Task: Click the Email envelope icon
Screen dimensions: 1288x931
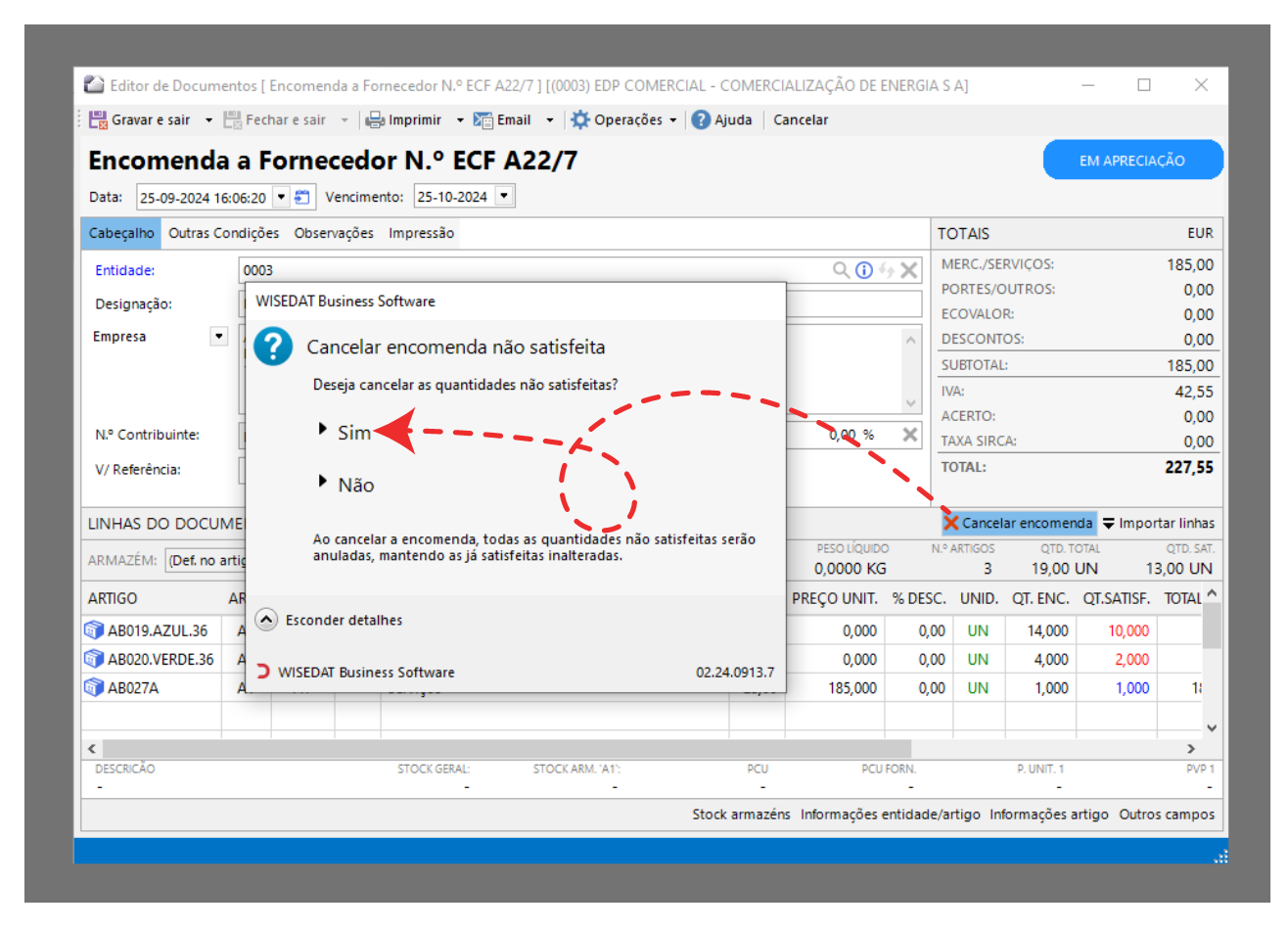Action: click(483, 120)
